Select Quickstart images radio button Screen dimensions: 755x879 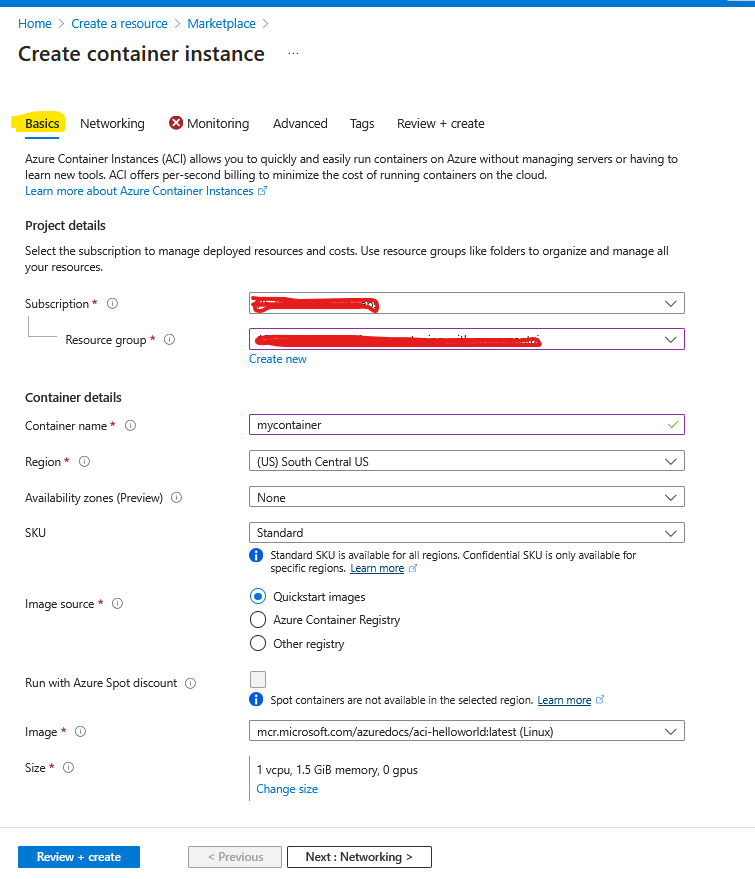pos(258,596)
